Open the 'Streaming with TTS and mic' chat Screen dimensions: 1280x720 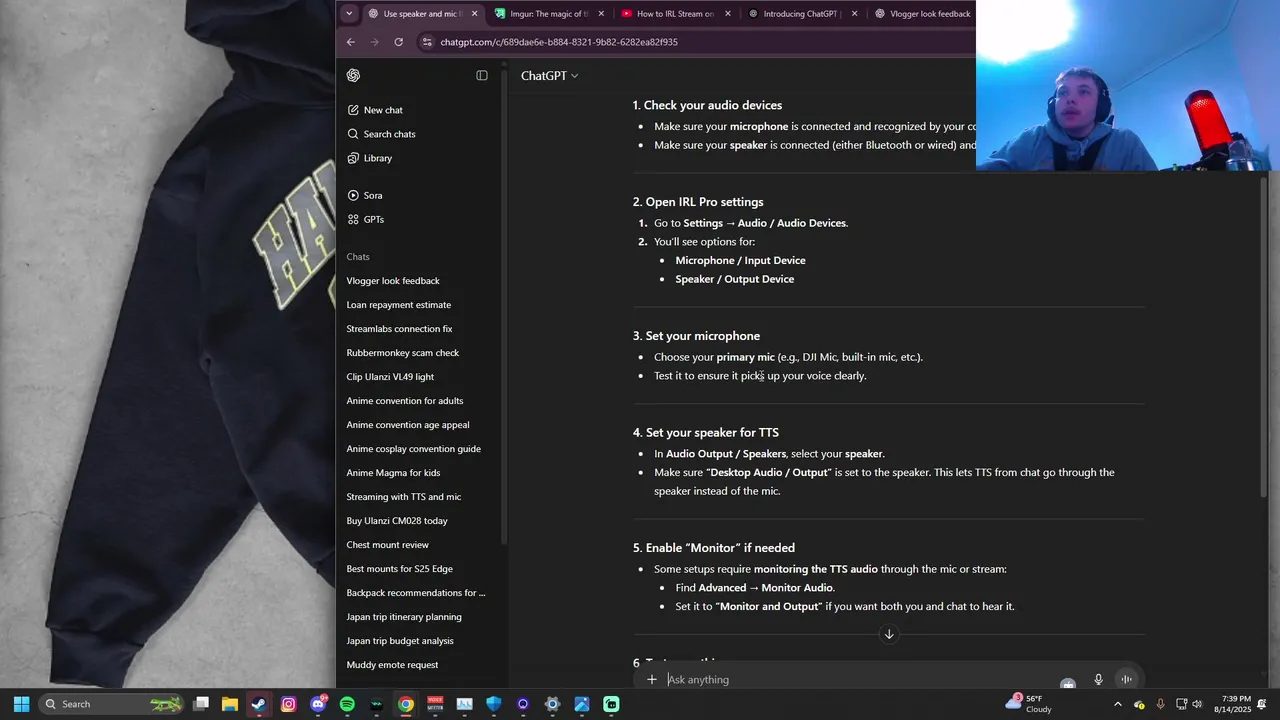point(404,497)
